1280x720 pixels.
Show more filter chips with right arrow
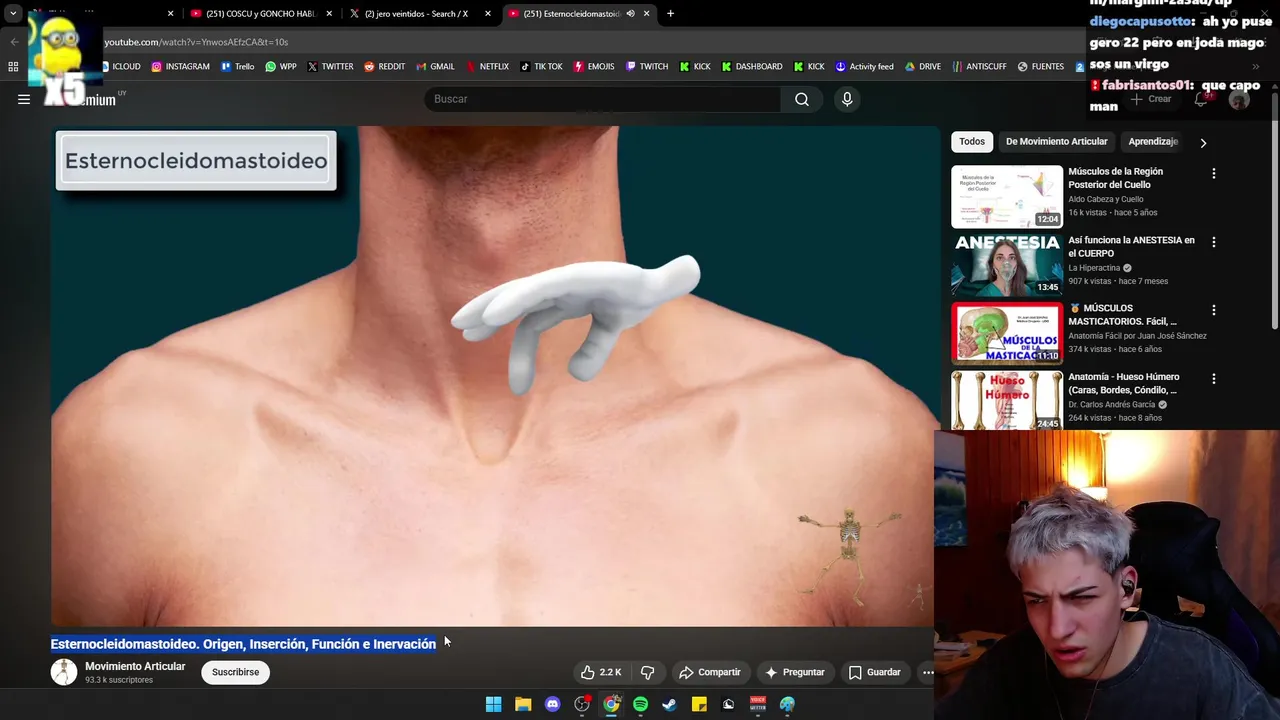click(1203, 143)
